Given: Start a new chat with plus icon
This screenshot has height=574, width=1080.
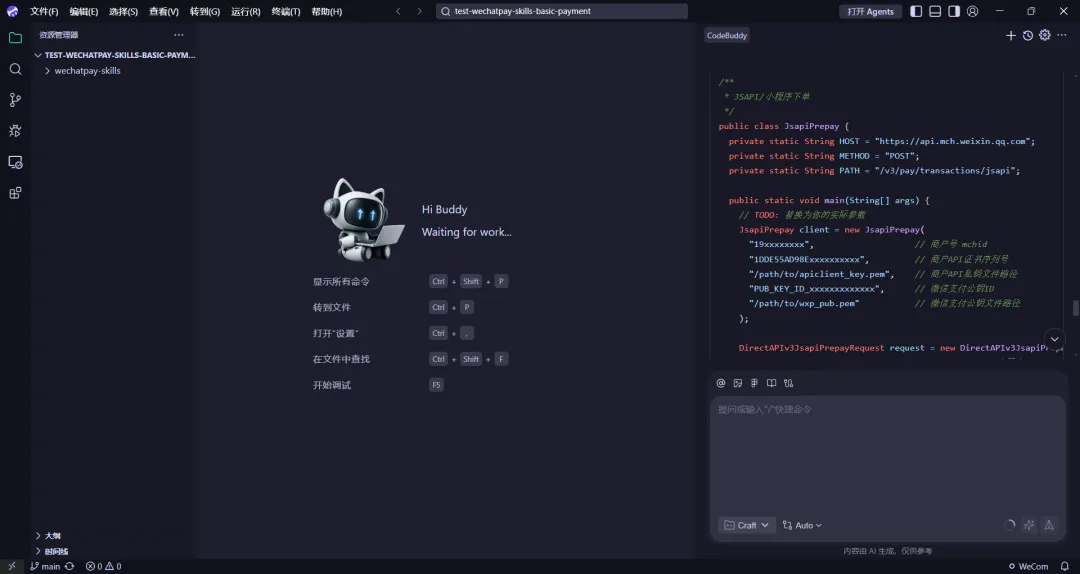Looking at the screenshot, I should point(1010,35).
